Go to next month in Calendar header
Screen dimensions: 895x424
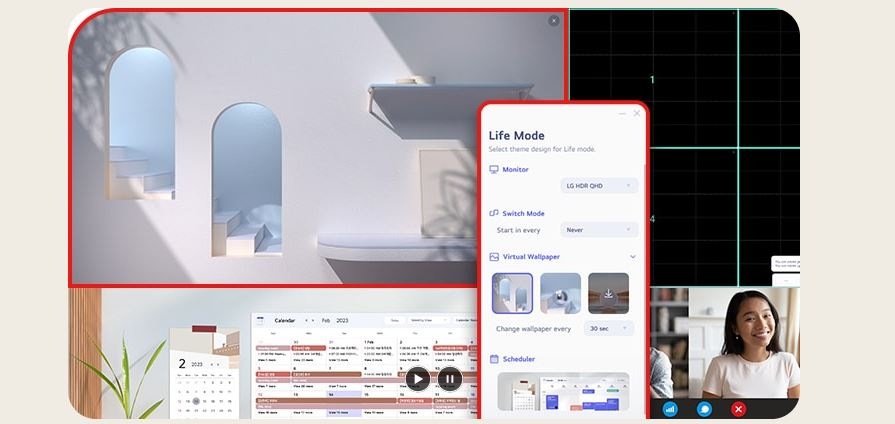pyautogui.click(x=313, y=321)
